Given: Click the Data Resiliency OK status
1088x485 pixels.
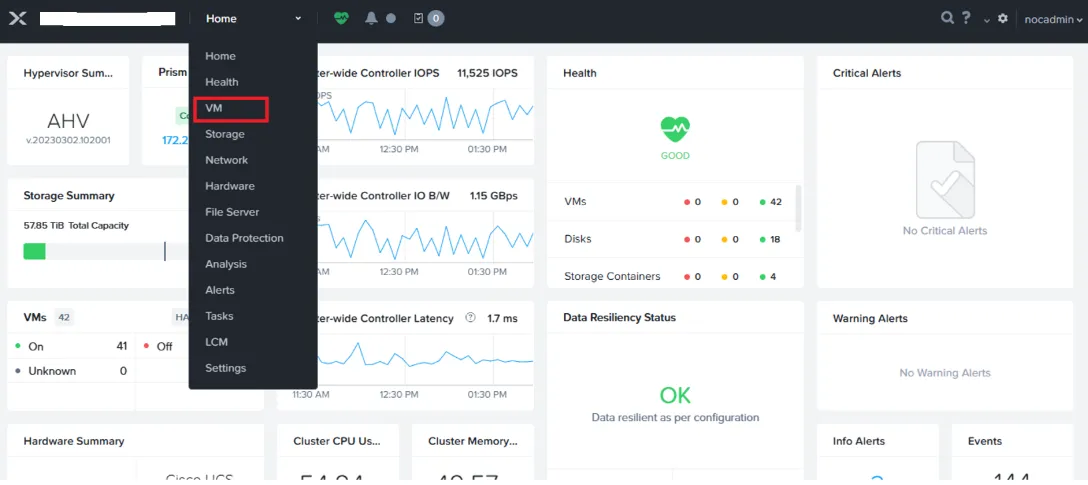Looking at the screenshot, I should (x=675, y=395).
